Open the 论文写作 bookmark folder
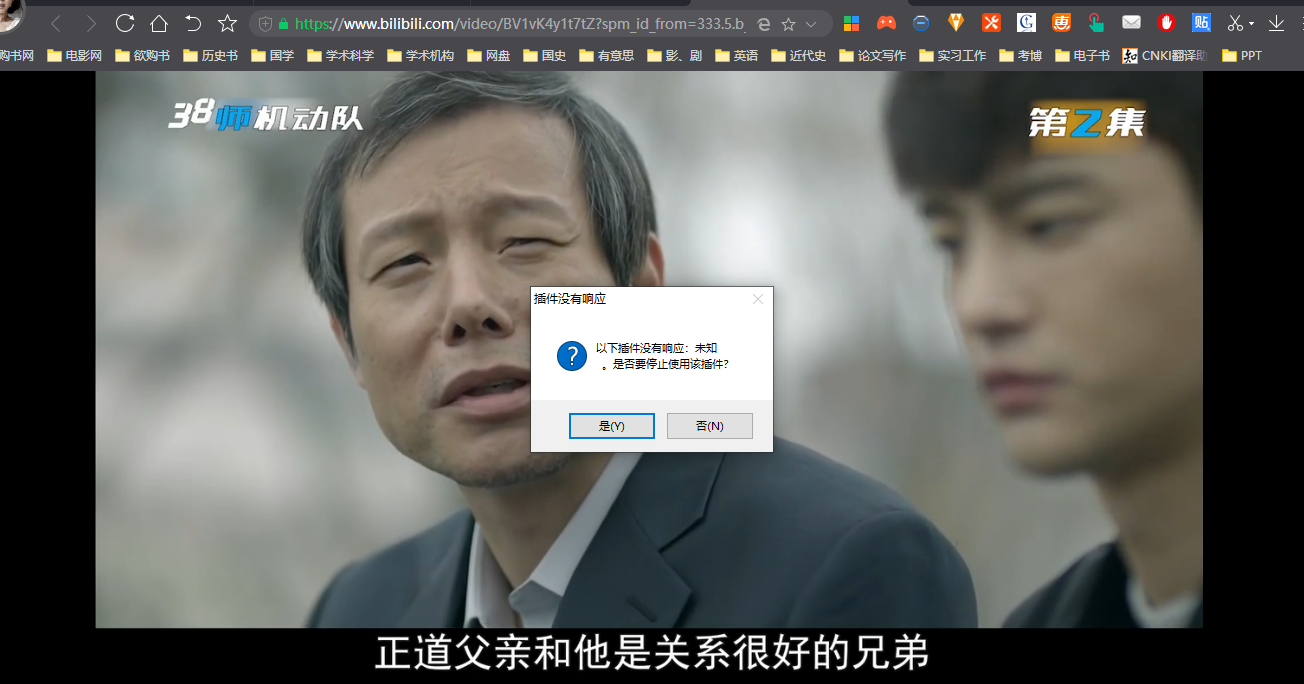Screen dimensions: 1304x684 pyautogui.click(x=873, y=56)
